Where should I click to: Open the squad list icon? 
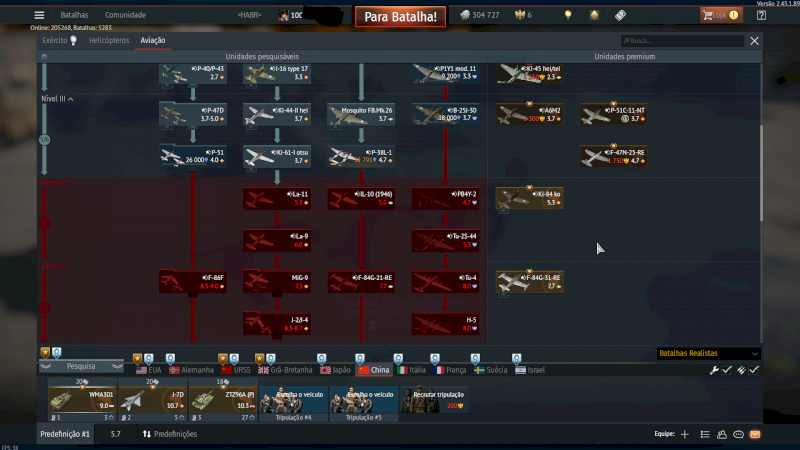point(705,434)
